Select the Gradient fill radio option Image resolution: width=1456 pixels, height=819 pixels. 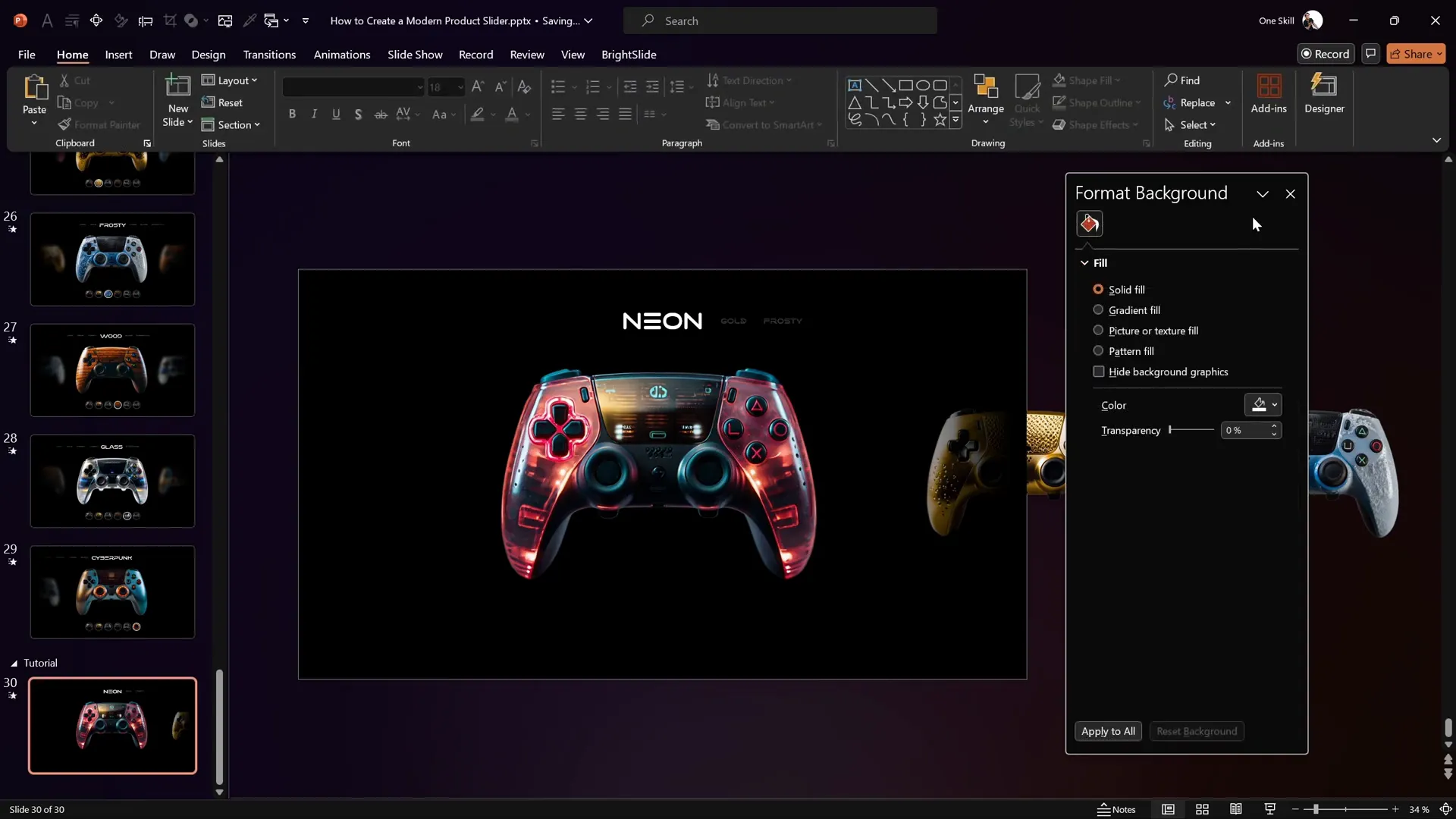click(1098, 309)
